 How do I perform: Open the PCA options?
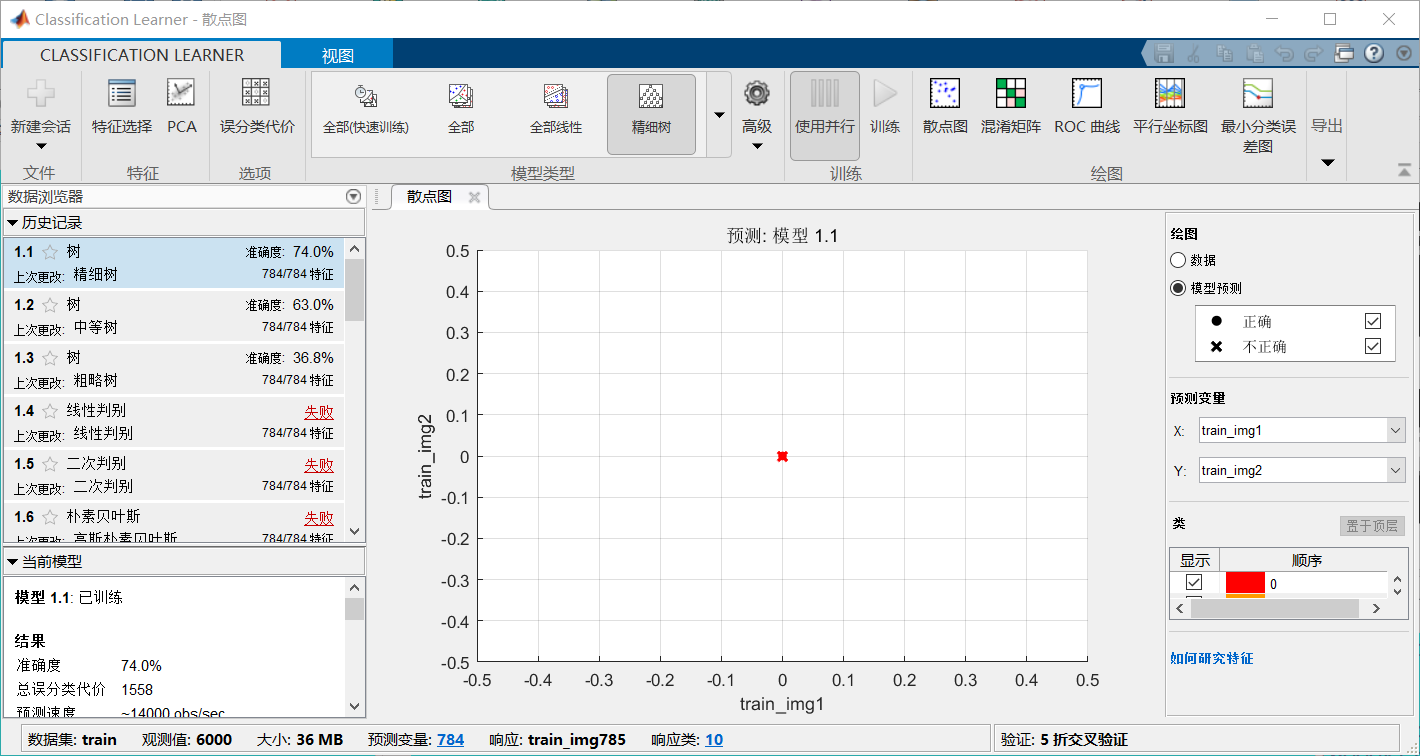coord(181,108)
